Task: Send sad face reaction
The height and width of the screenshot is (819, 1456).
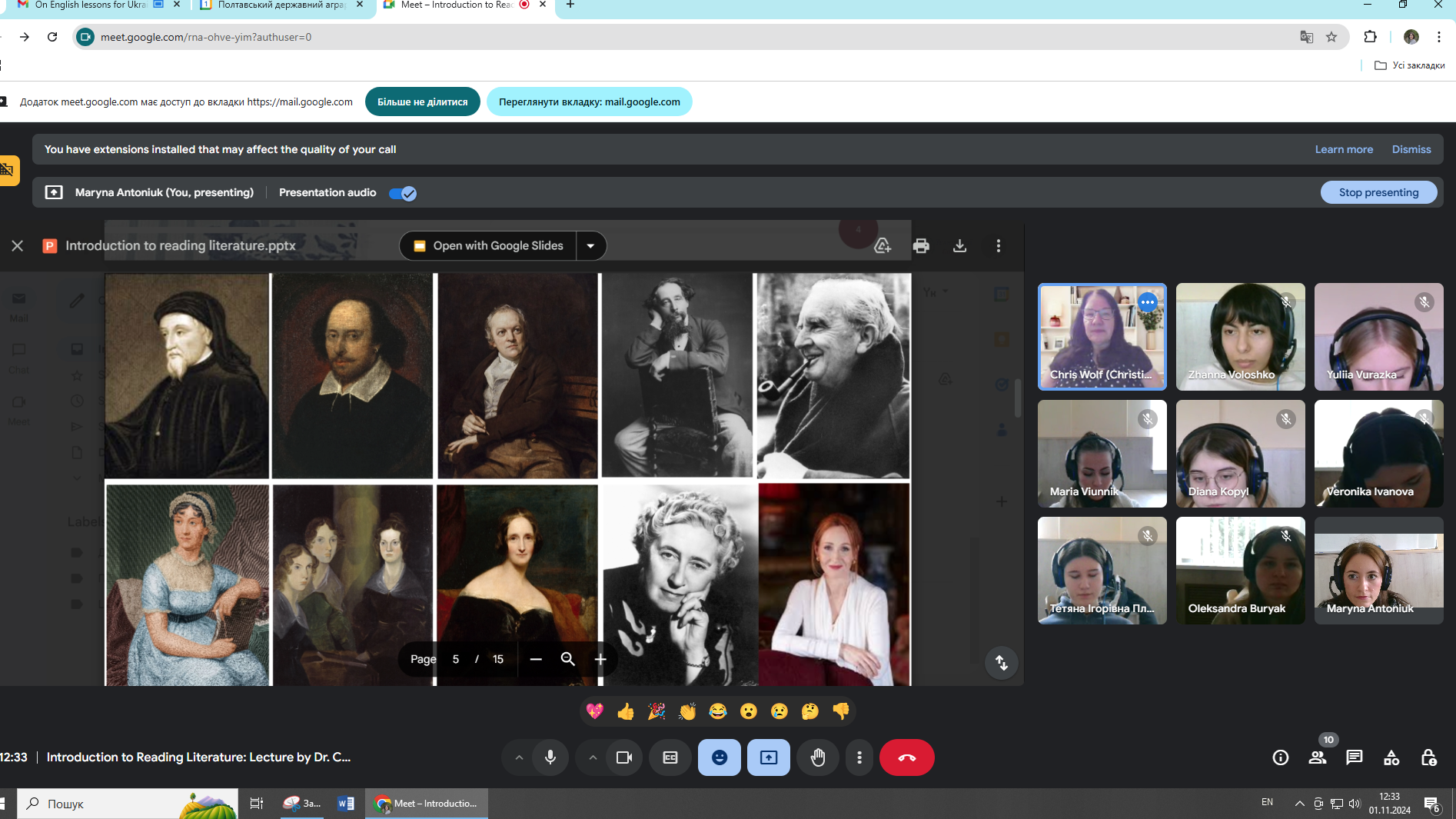Action: click(x=780, y=711)
